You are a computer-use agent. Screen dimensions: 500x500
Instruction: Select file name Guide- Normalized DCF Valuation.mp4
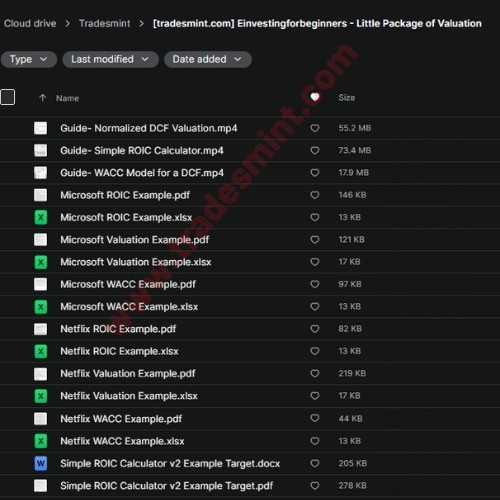[149, 128]
